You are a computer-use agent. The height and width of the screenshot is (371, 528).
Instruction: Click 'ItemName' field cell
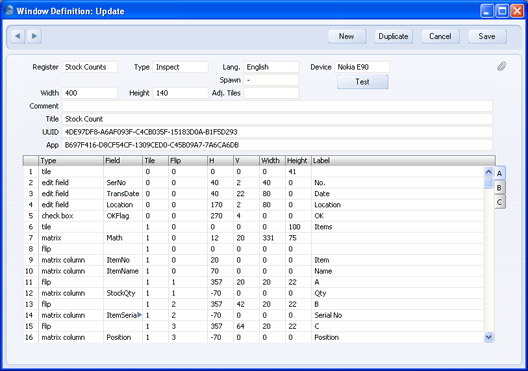pos(123,271)
